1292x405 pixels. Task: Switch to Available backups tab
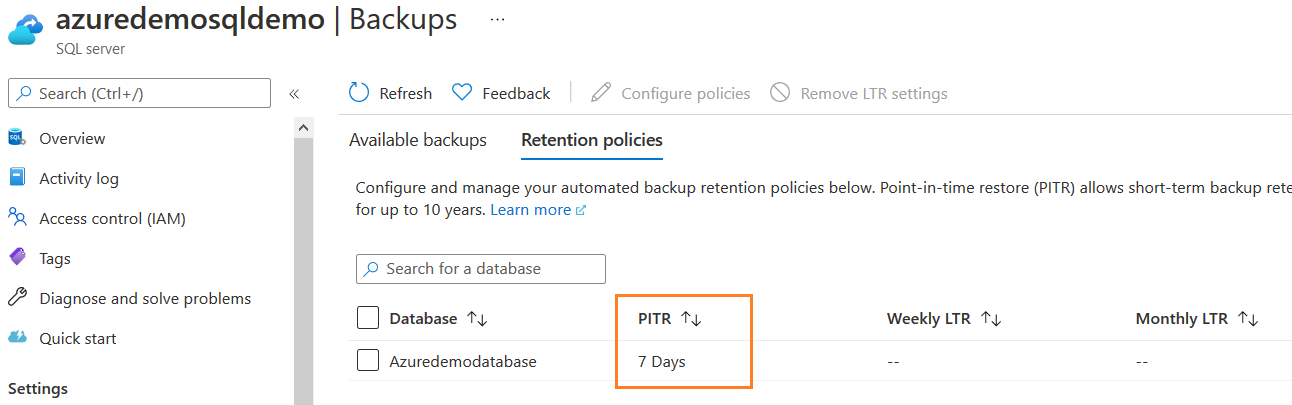[x=417, y=140]
